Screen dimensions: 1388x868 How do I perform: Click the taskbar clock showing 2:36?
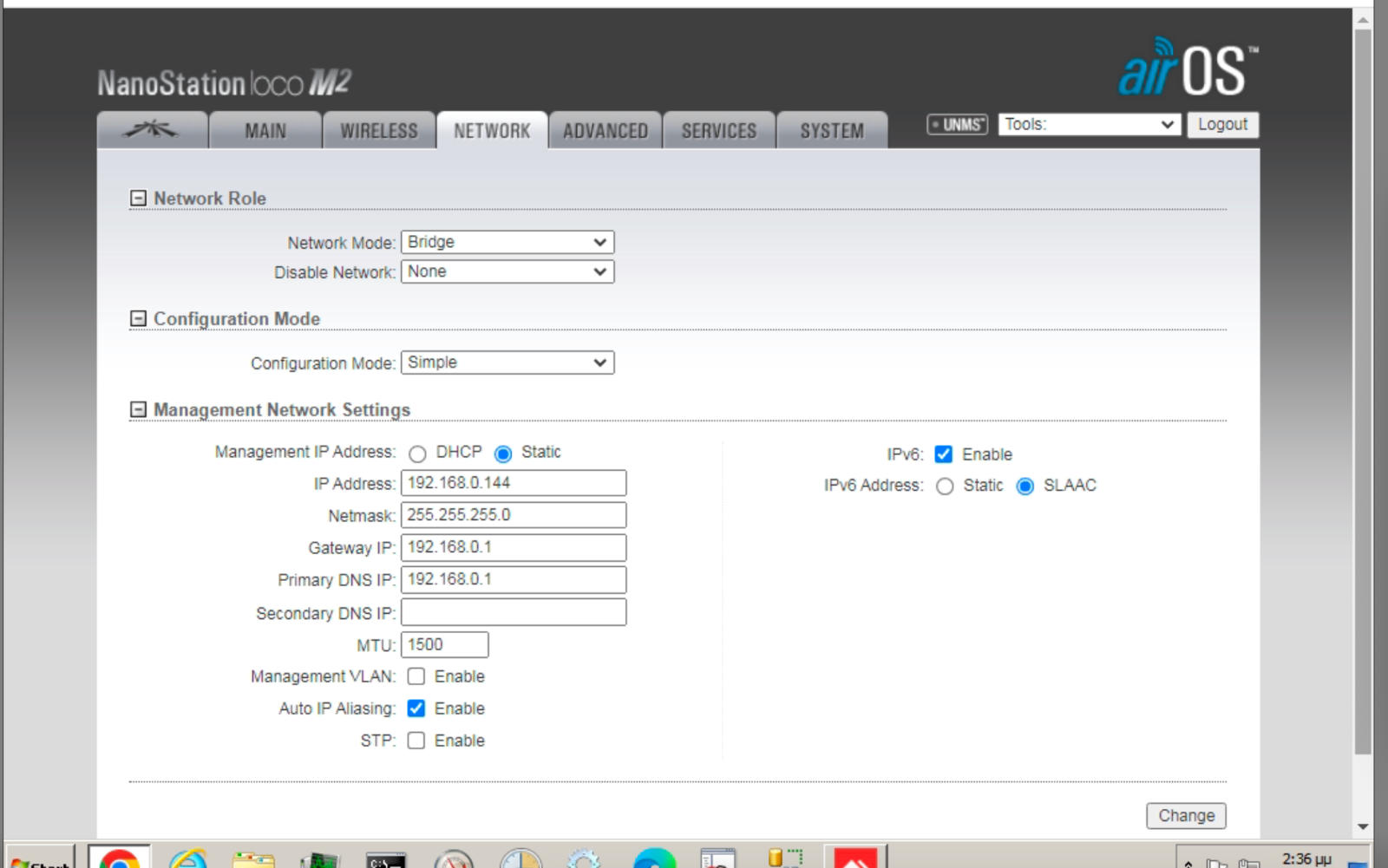(x=1306, y=858)
